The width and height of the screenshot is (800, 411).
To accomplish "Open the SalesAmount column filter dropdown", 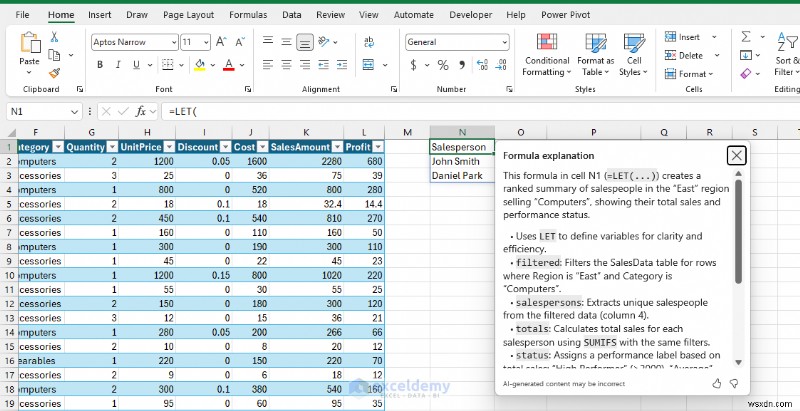I will coord(337,147).
